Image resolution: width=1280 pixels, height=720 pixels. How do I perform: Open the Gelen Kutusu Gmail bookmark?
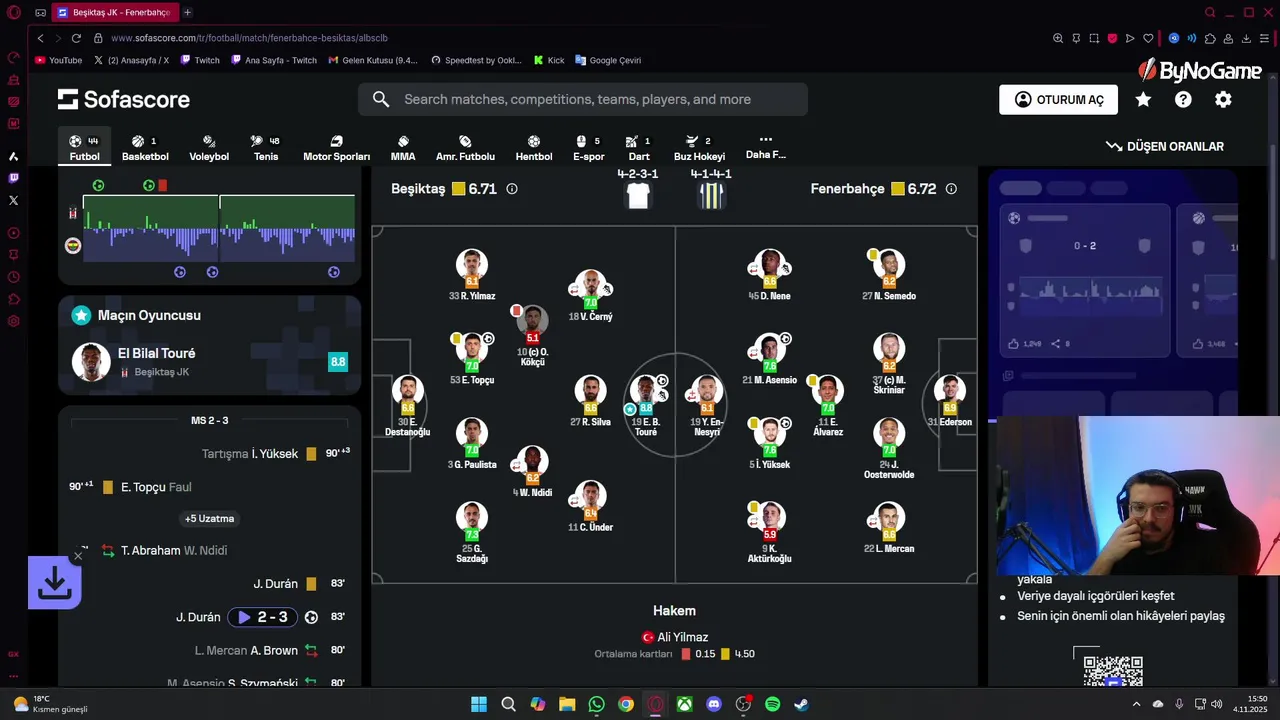(373, 60)
